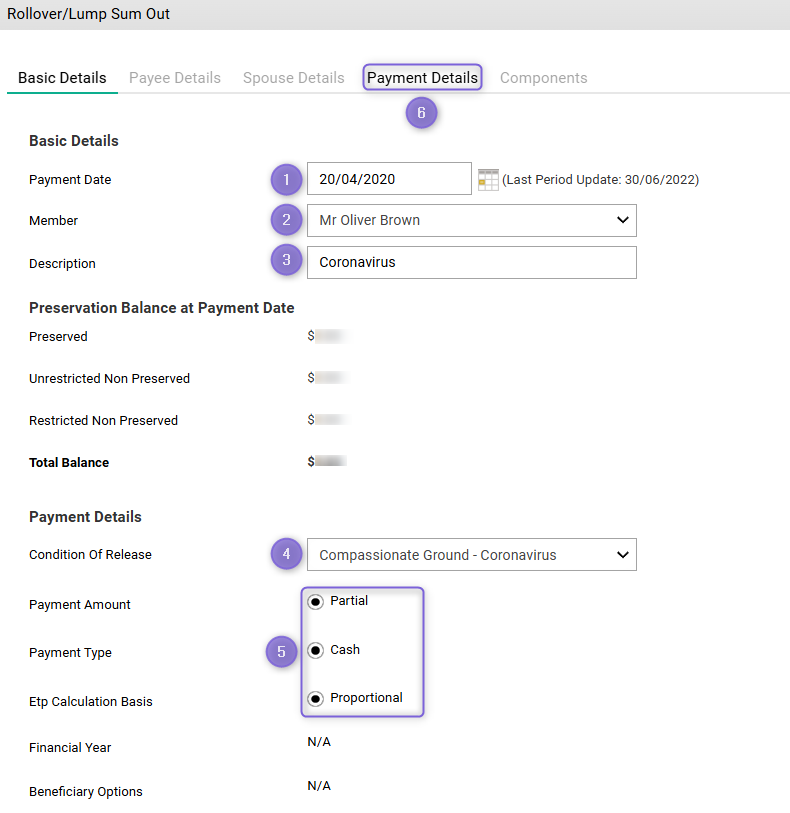The image size is (790, 813).
Task: Click the Condition Of Release label
Action: [90, 555]
